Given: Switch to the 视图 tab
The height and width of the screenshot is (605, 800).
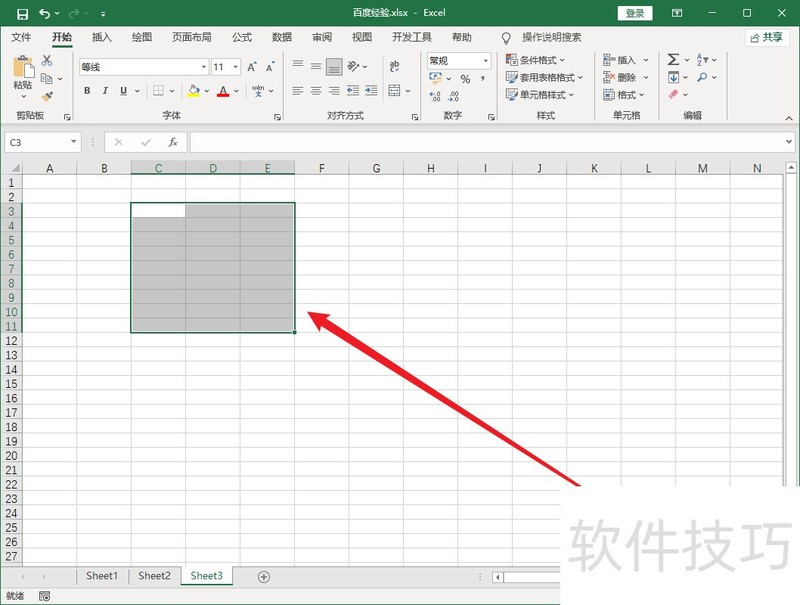Looking at the screenshot, I should pos(362,37).
